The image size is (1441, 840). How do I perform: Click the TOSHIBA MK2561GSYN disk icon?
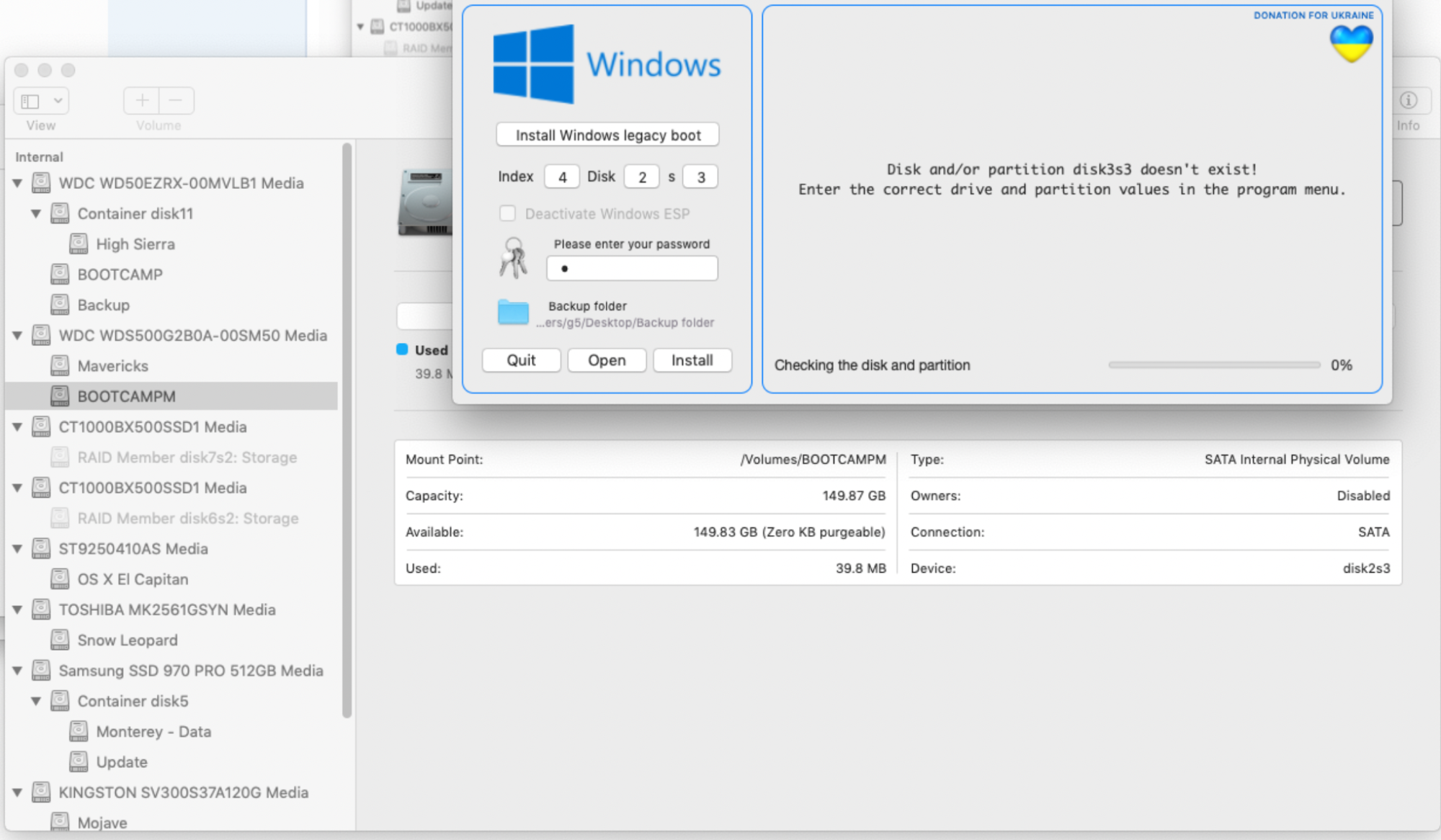click(41, 609)
